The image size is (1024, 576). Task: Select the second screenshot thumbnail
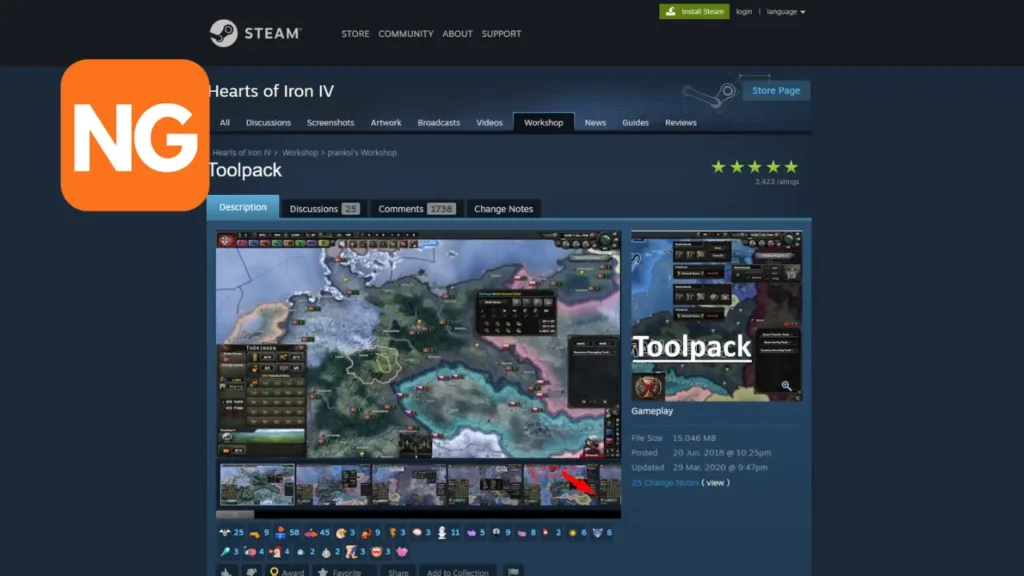coord(333,485)
